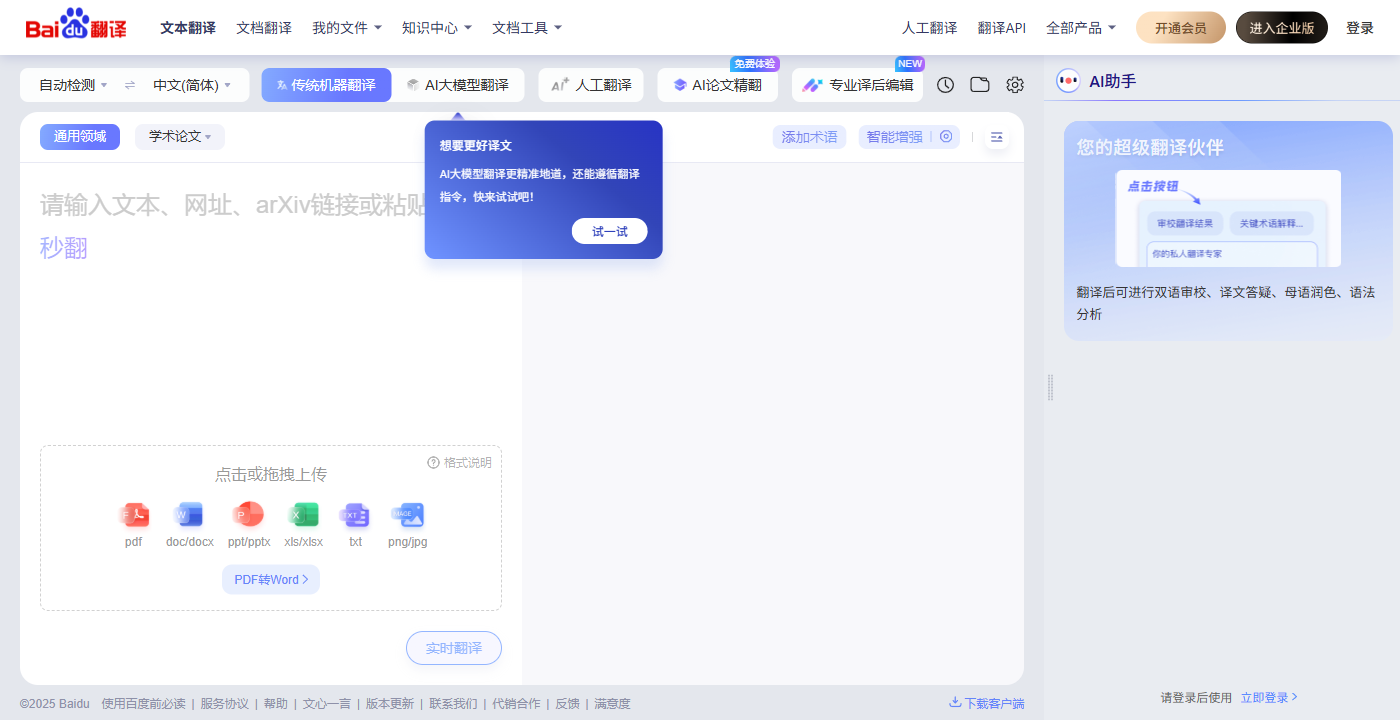Select the 通用领域 general domain option
Image resolution: width=1400 pixels, height=720 pixels.
tap(80, 137)
